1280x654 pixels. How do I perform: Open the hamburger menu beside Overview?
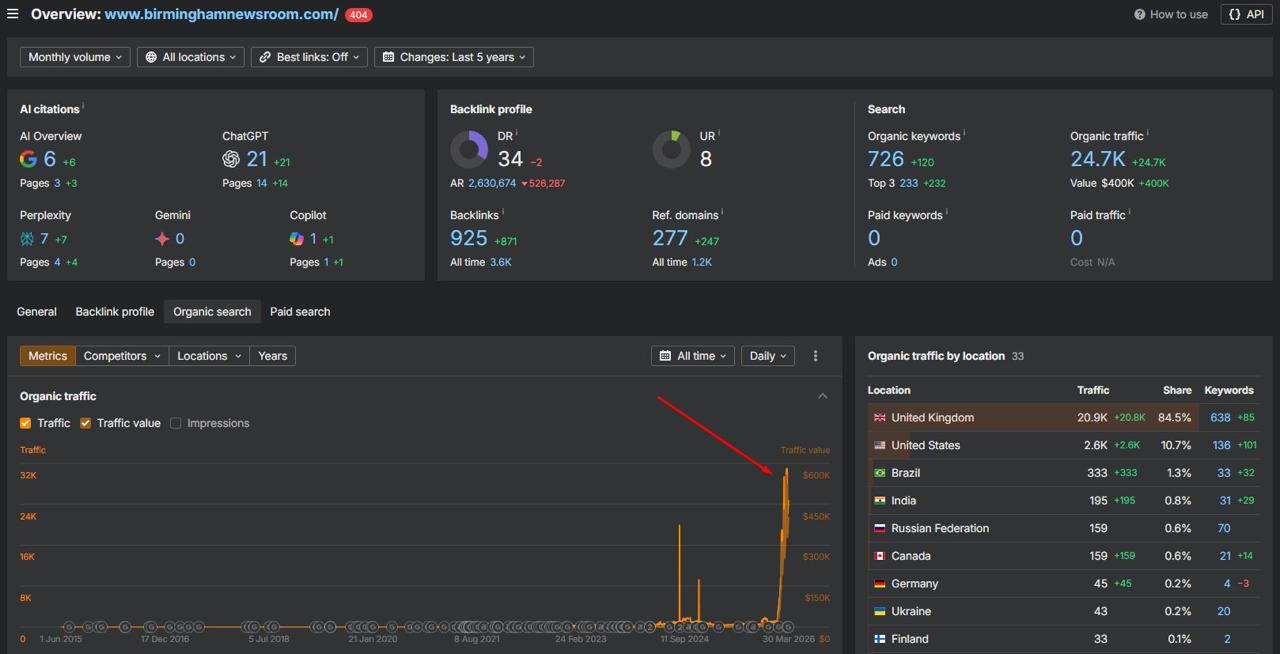pos(13,14)
